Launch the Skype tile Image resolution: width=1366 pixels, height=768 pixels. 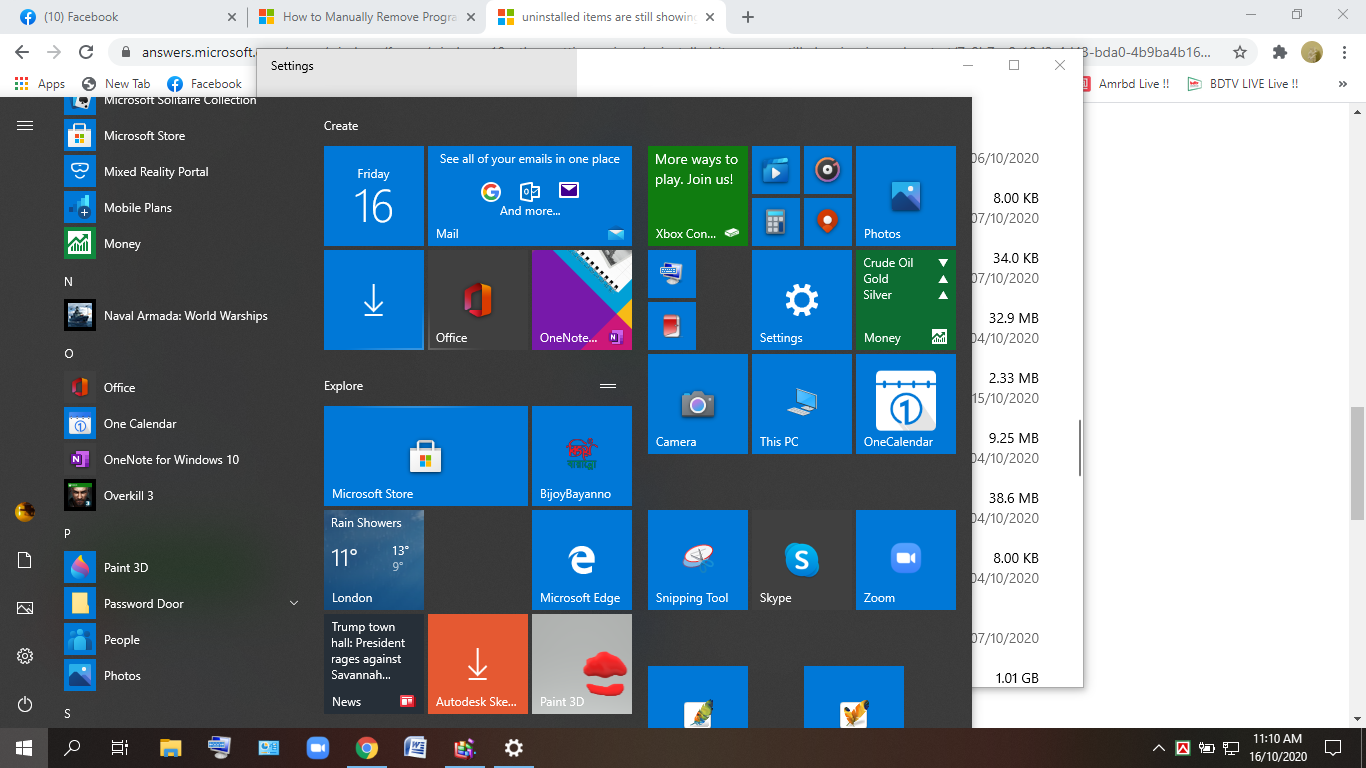coord(801,560)
